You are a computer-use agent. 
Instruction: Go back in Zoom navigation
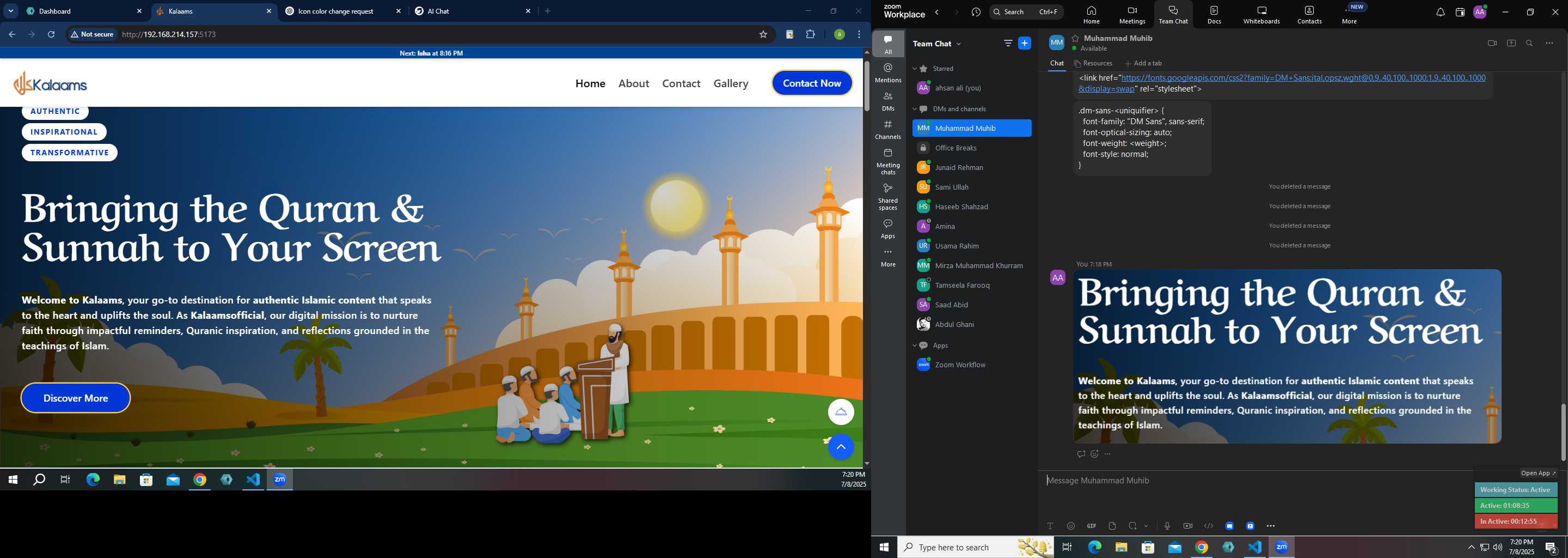tap(938, 12)
